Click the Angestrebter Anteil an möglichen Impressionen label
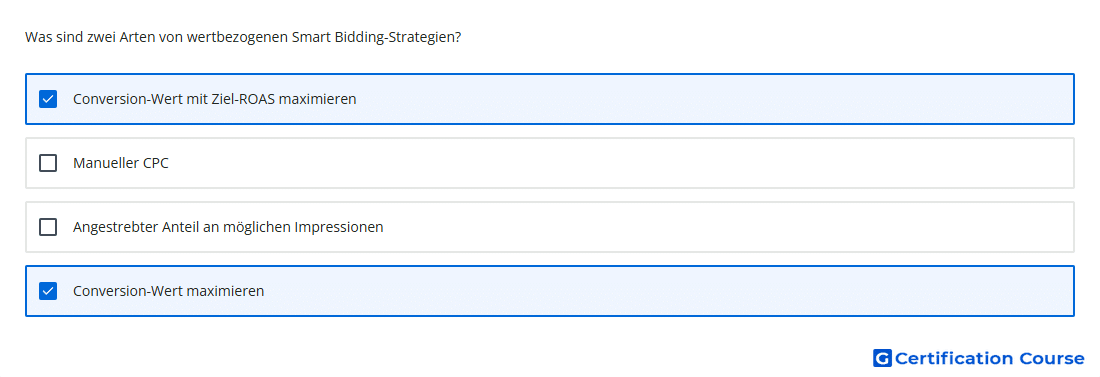Image resolution: width=1100 pixels, height=377 pixels. (228, 227)
